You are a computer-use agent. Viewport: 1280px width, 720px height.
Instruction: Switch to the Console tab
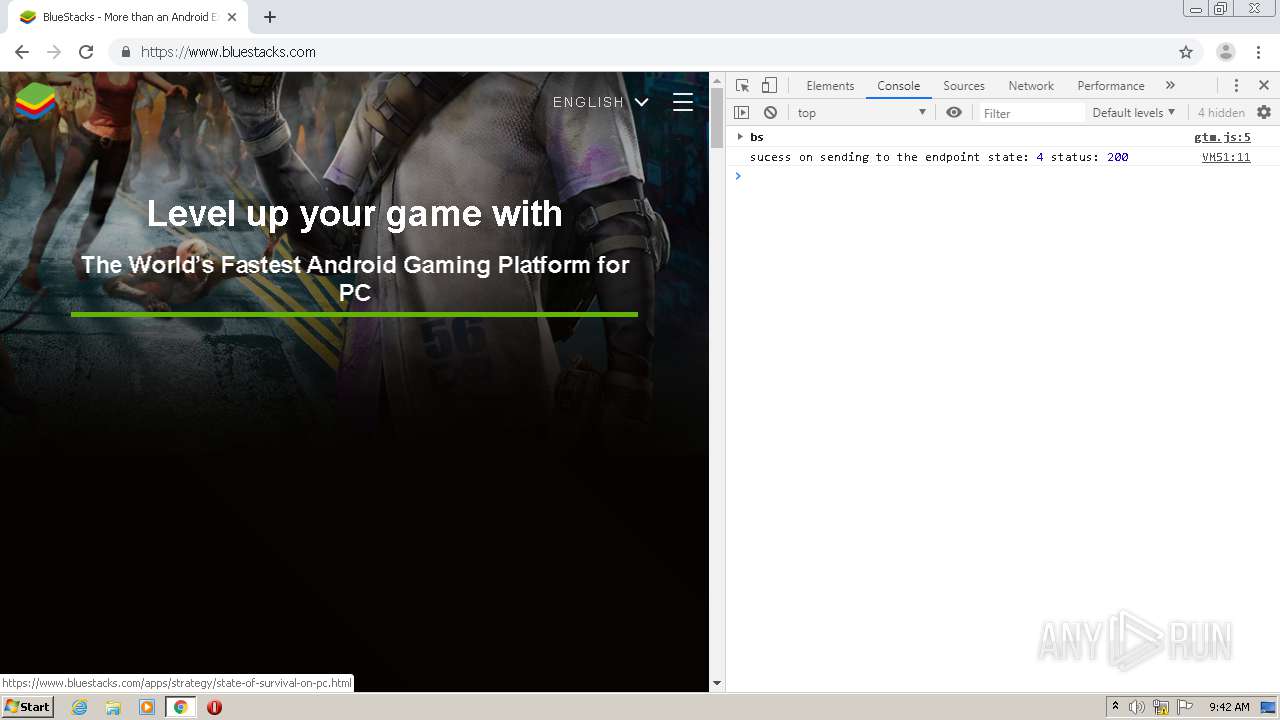tap(898, 86)
